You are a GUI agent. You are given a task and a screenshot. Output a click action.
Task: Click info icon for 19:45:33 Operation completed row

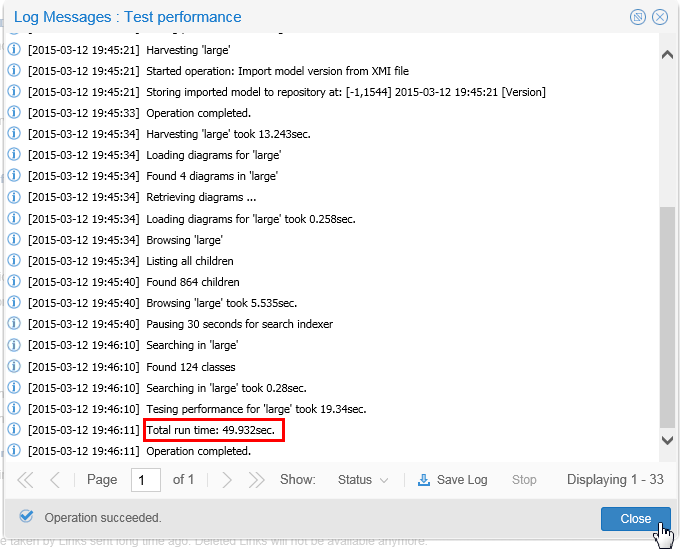[x=14, y=112]
